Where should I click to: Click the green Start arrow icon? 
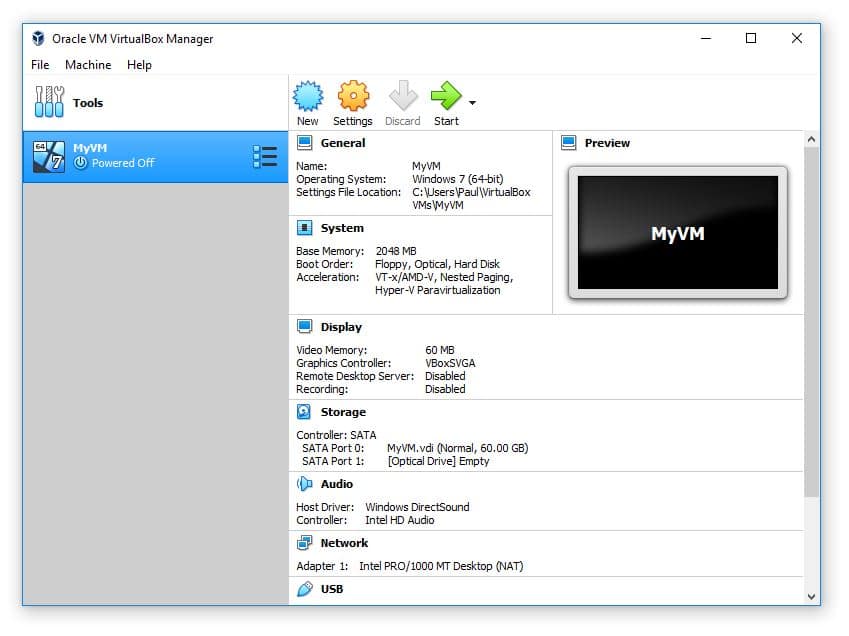tap(445, 97)
